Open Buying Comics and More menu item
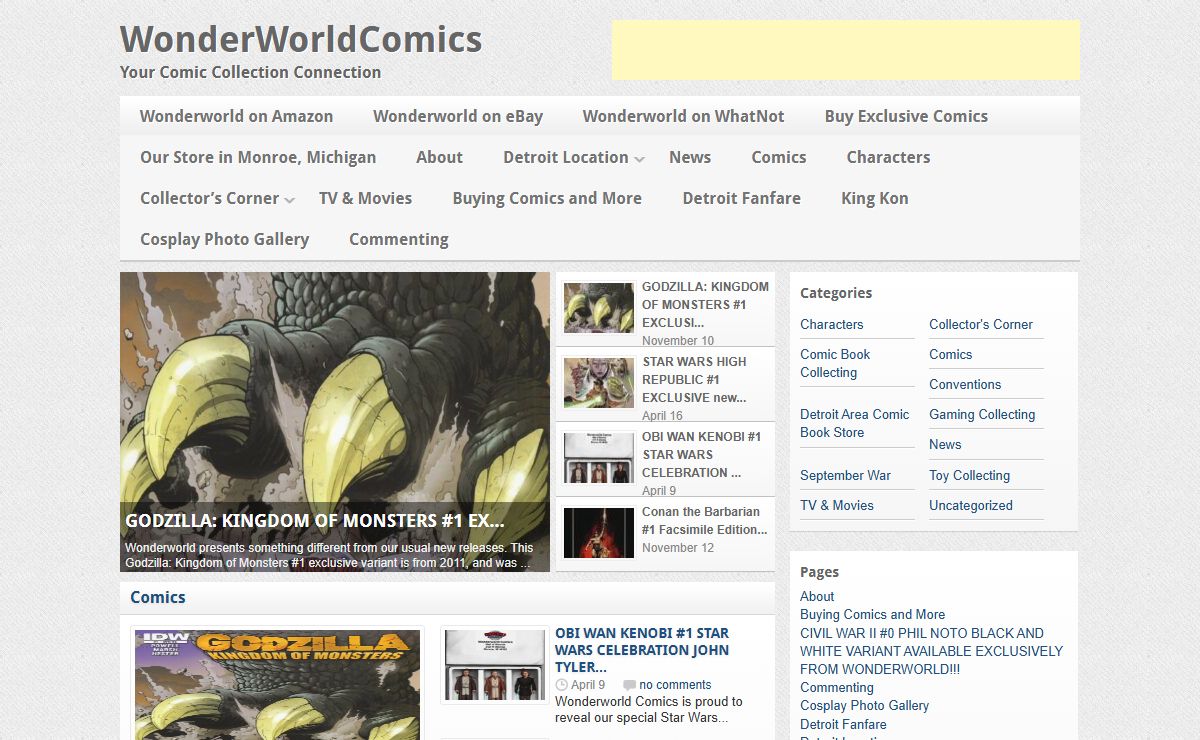1200x740 pixels. (x=547, y=198)
